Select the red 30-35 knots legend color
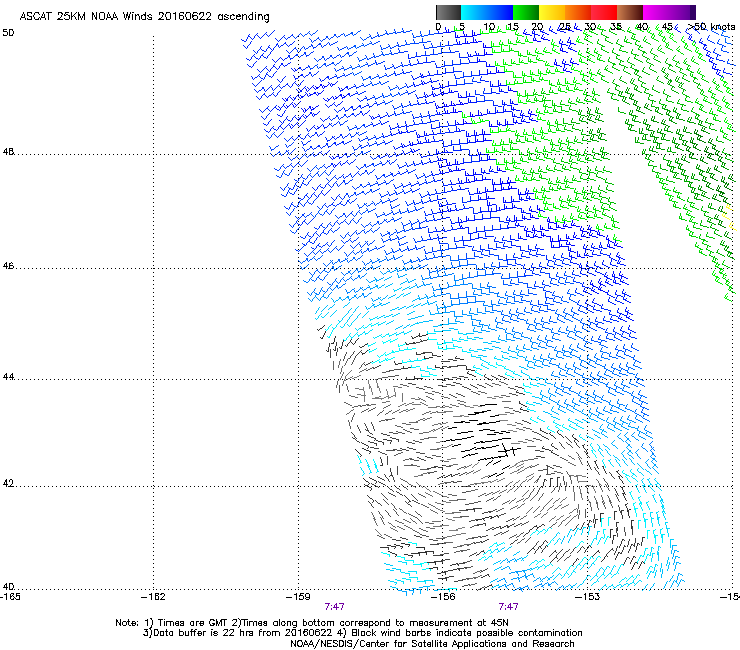 [604, 12]
